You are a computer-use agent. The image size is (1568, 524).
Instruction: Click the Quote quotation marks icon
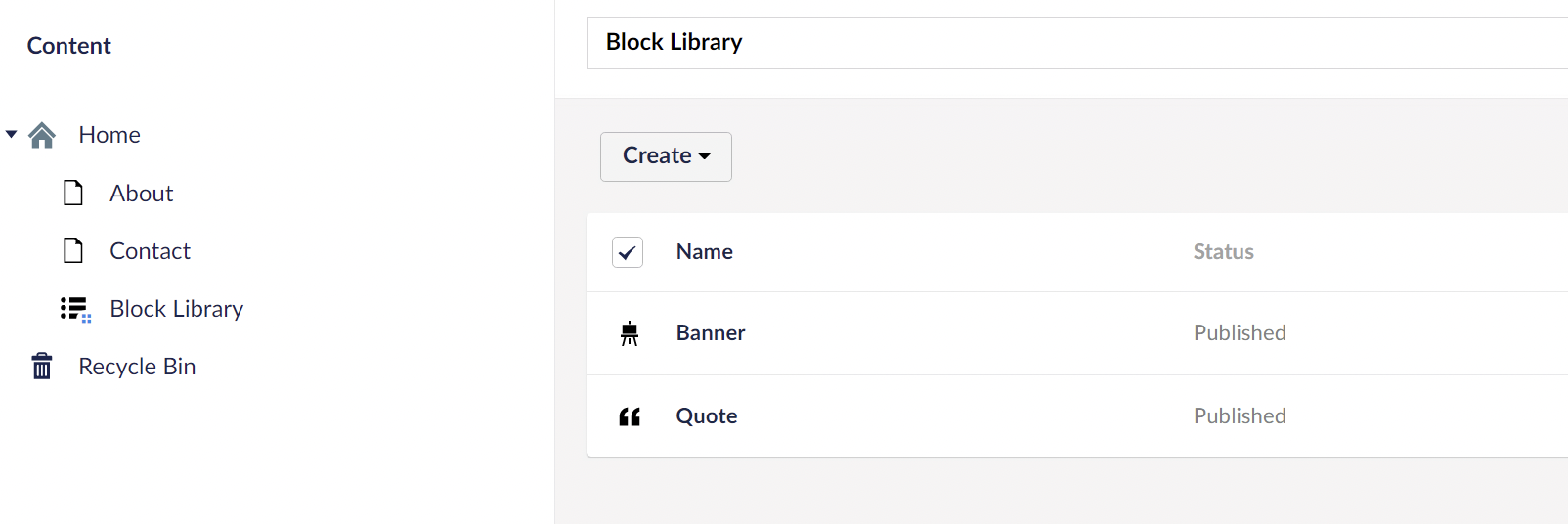pyautogui.click(x=630, y=416)
